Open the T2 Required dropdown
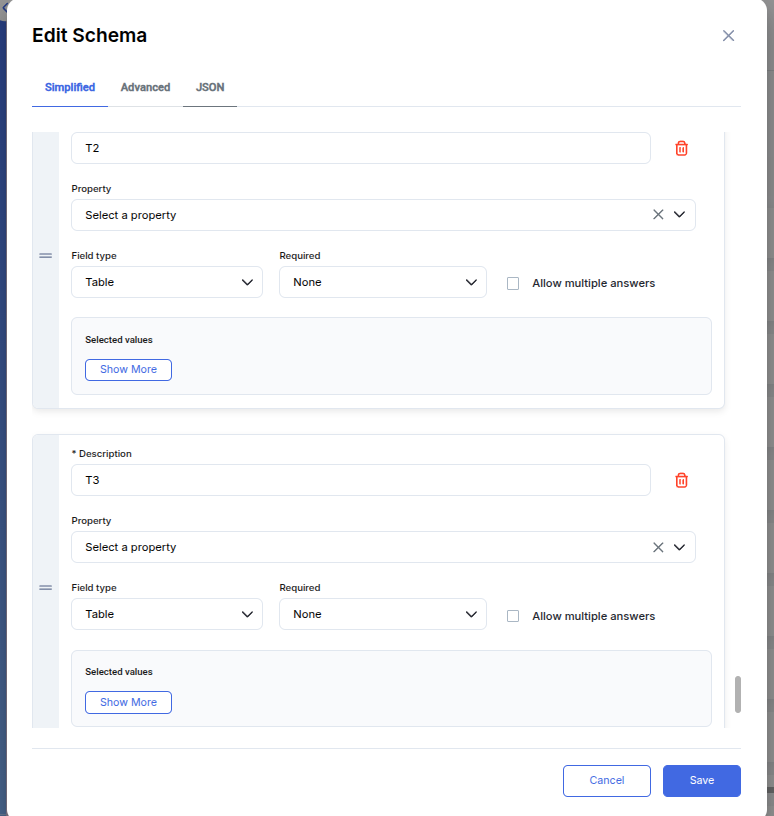 (382, 282)
